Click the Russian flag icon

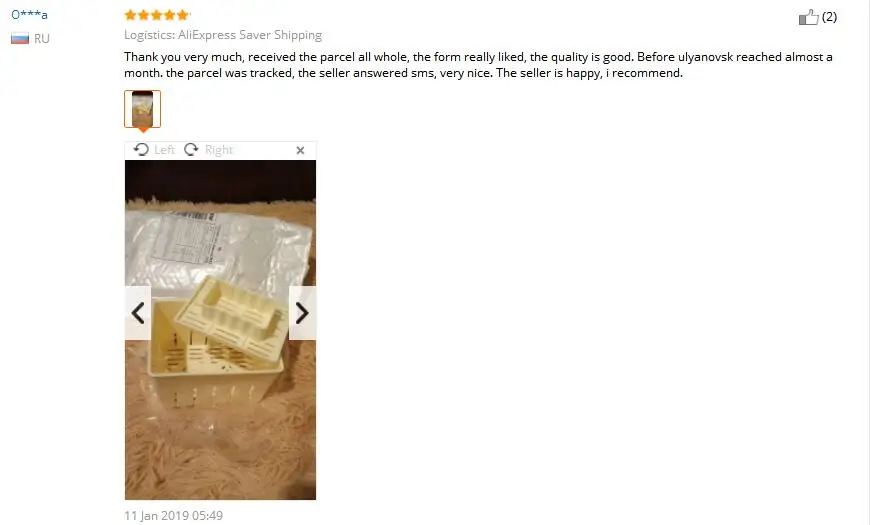click(x=20, y=38)
